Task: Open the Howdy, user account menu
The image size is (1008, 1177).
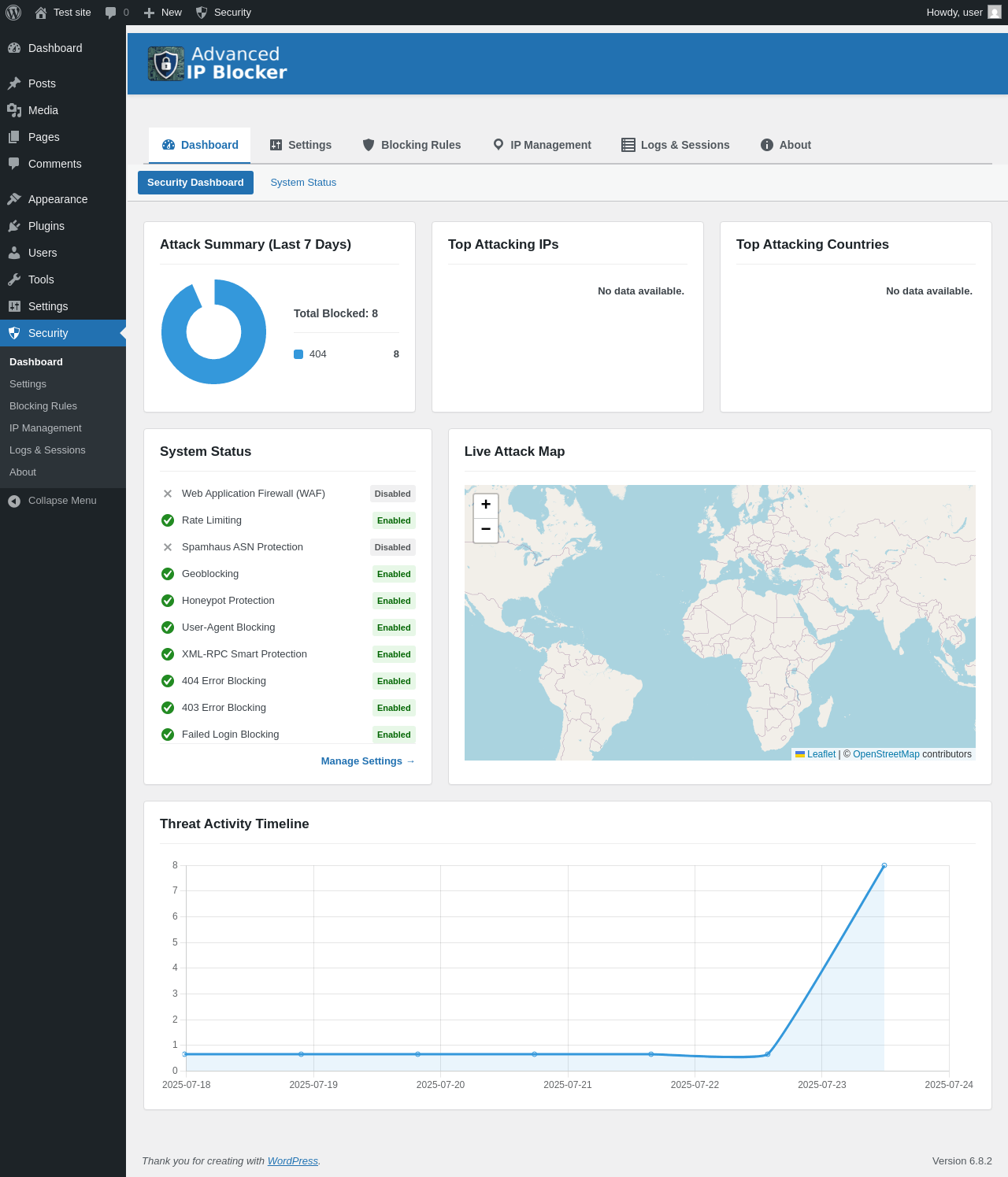Action: 954,13
